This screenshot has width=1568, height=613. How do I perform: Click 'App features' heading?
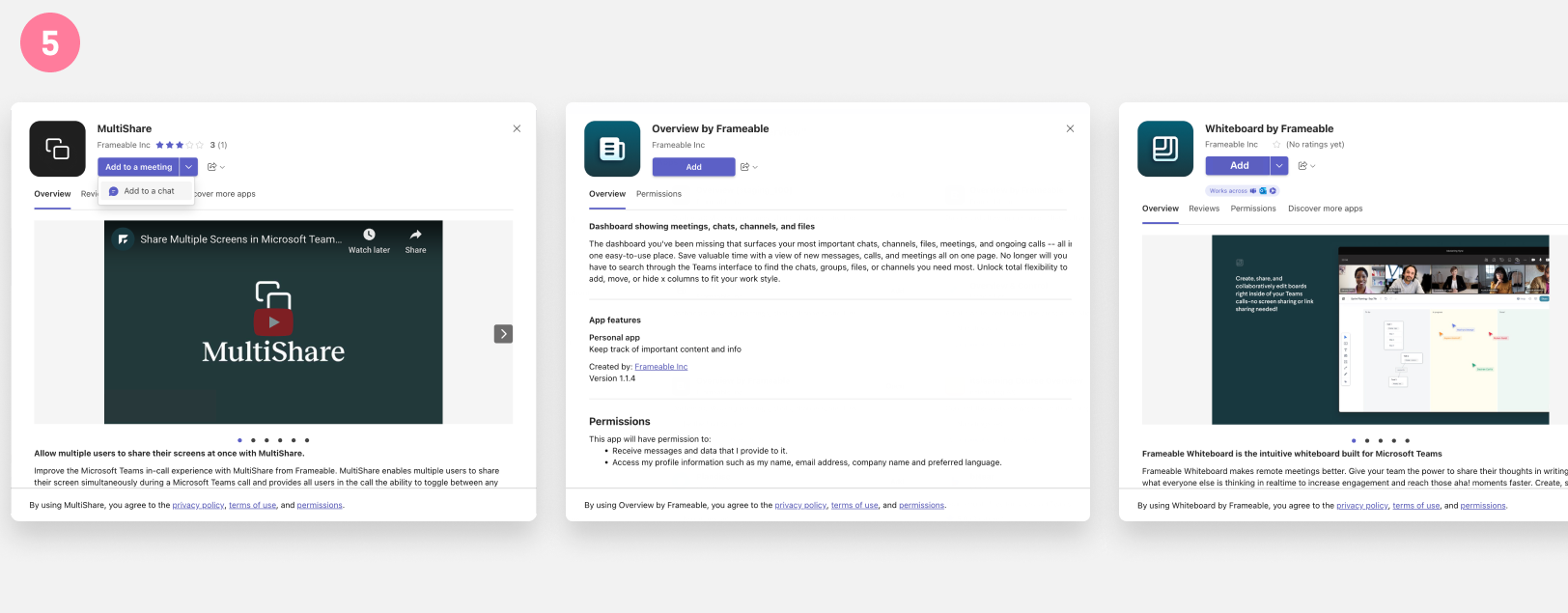615,320
